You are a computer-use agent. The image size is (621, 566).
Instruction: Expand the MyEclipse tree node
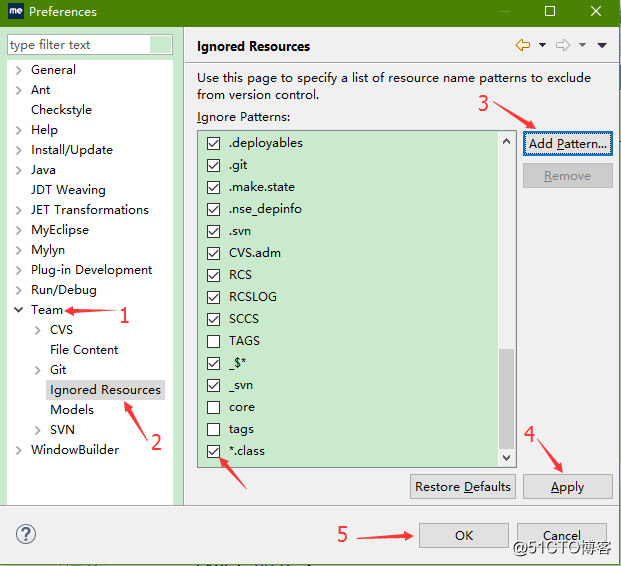[x=18, y=230]
